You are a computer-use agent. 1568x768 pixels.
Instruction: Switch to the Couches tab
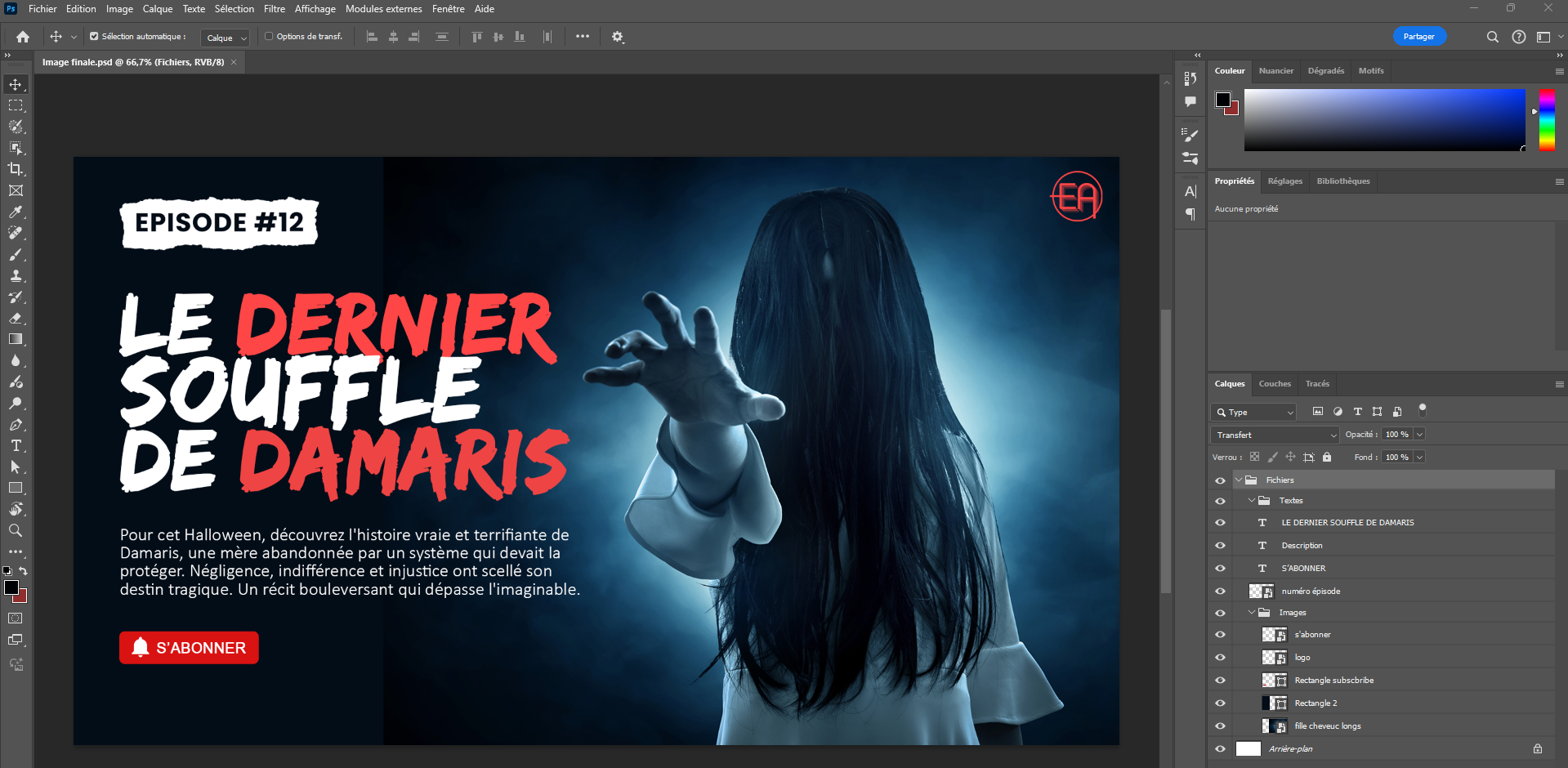coord(1274,384)
